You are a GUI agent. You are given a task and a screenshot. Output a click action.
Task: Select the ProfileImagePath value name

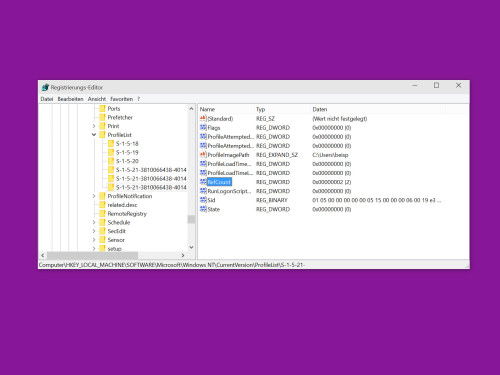228,155
